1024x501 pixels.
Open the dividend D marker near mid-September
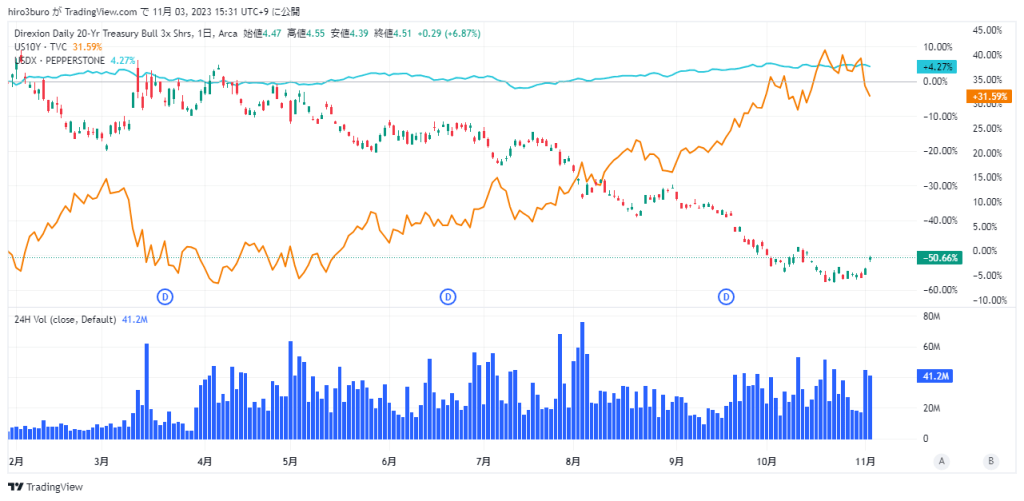click(726, 296)
